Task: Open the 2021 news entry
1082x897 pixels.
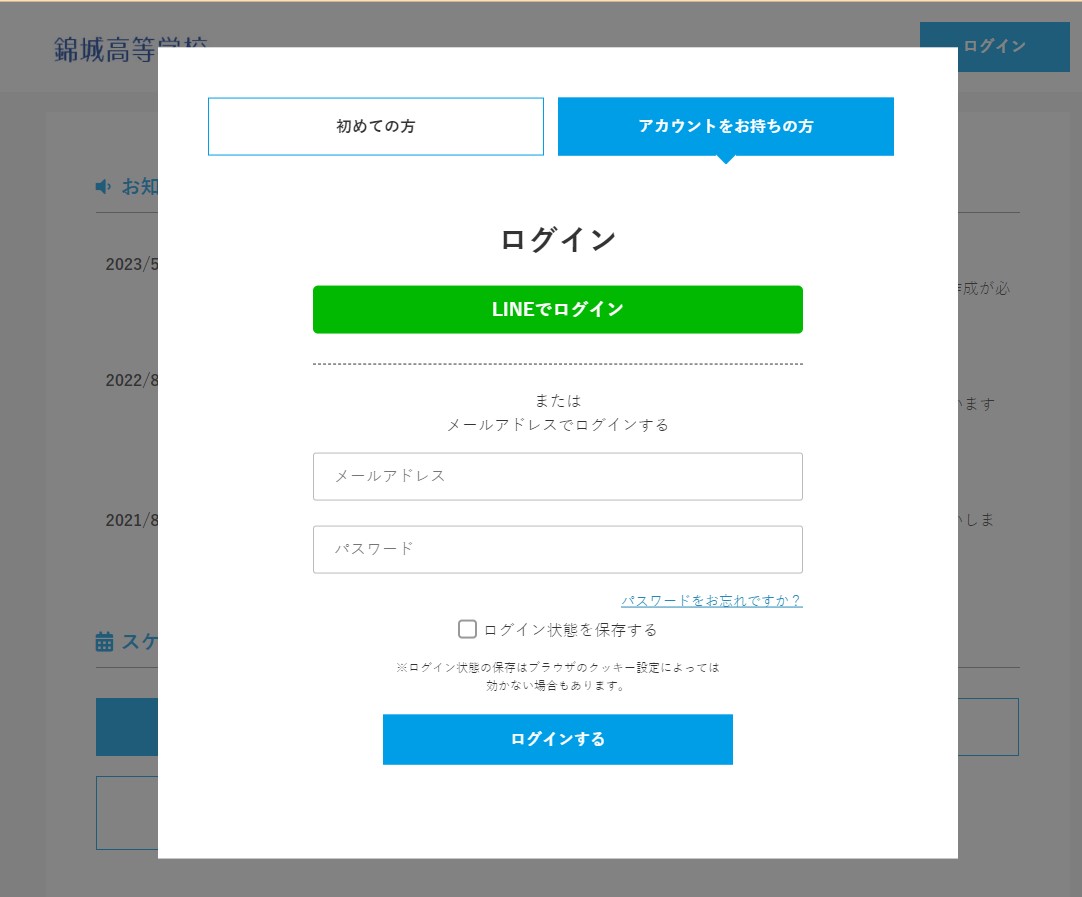Action: pyautogui.click(x=132, y=520)
